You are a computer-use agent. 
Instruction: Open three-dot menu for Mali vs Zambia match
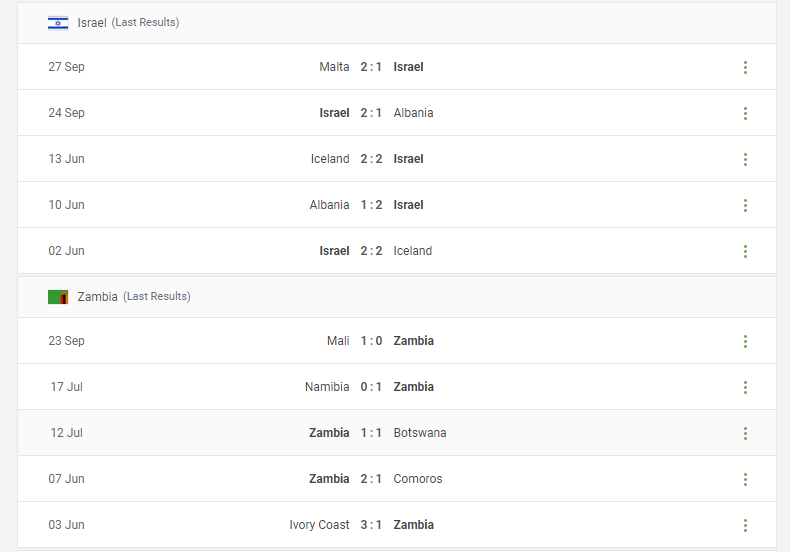[745, 341]
